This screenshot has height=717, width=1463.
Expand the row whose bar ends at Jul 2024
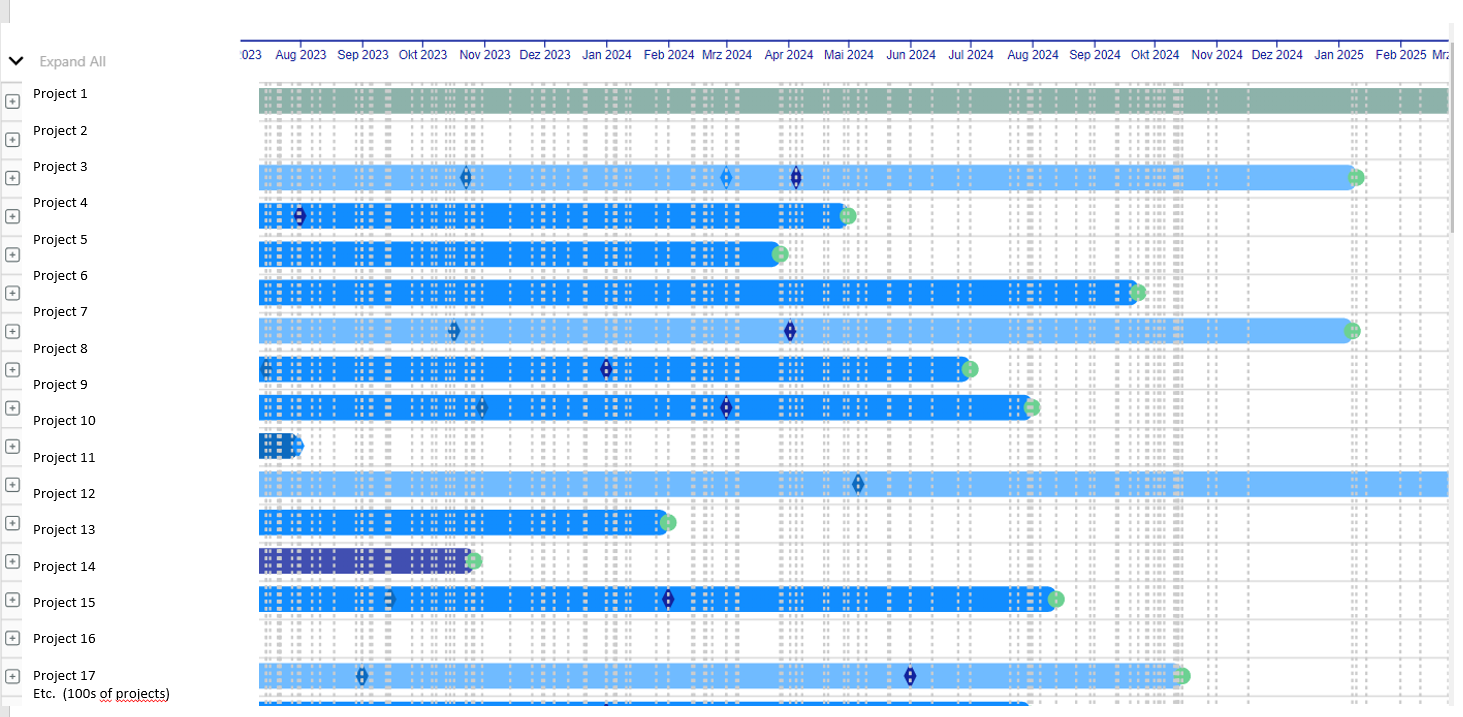[x=12, y=369]
